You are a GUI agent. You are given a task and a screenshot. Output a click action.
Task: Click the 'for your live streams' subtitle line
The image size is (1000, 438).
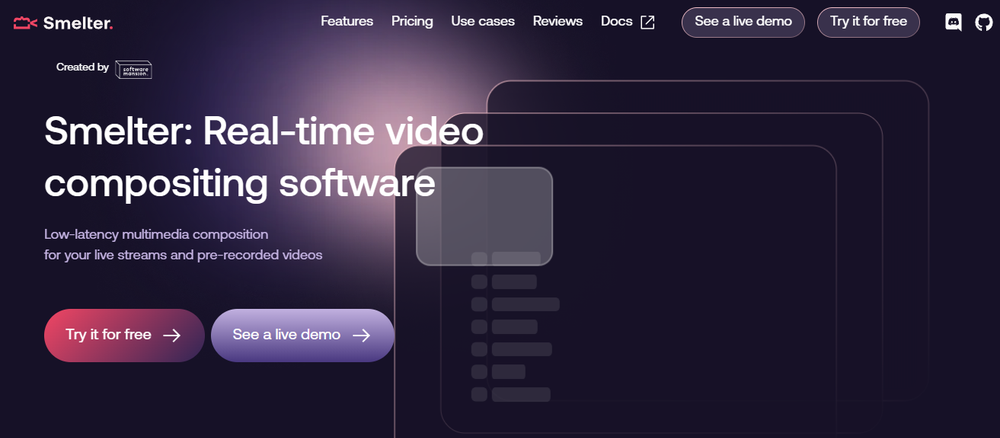click(183, 255)
